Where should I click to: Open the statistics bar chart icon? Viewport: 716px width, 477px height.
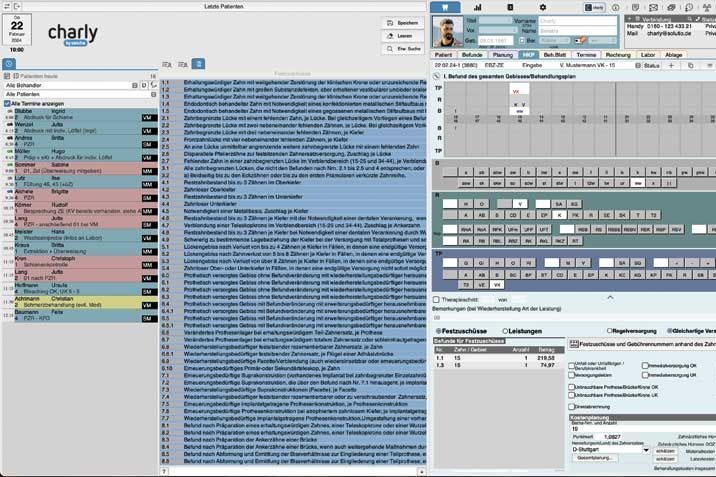(479, 7)
